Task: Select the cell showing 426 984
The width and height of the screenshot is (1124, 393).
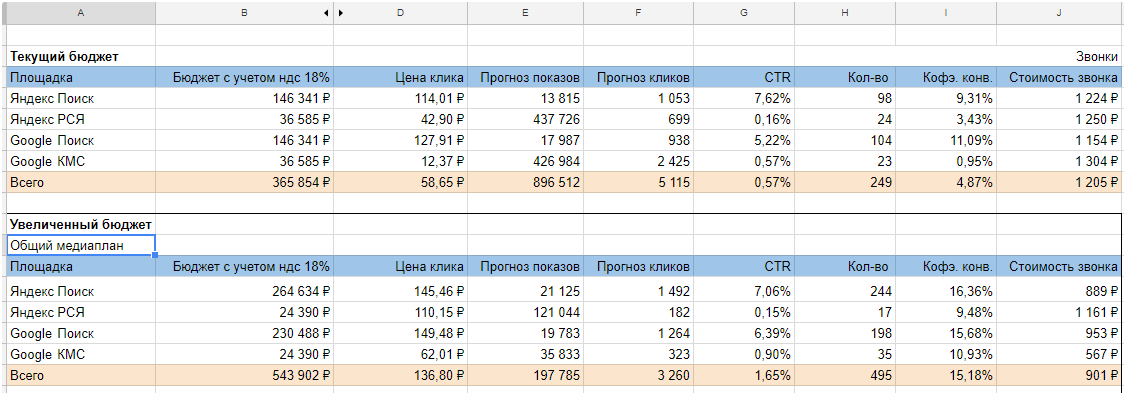Action: click(x=525, y=161)
